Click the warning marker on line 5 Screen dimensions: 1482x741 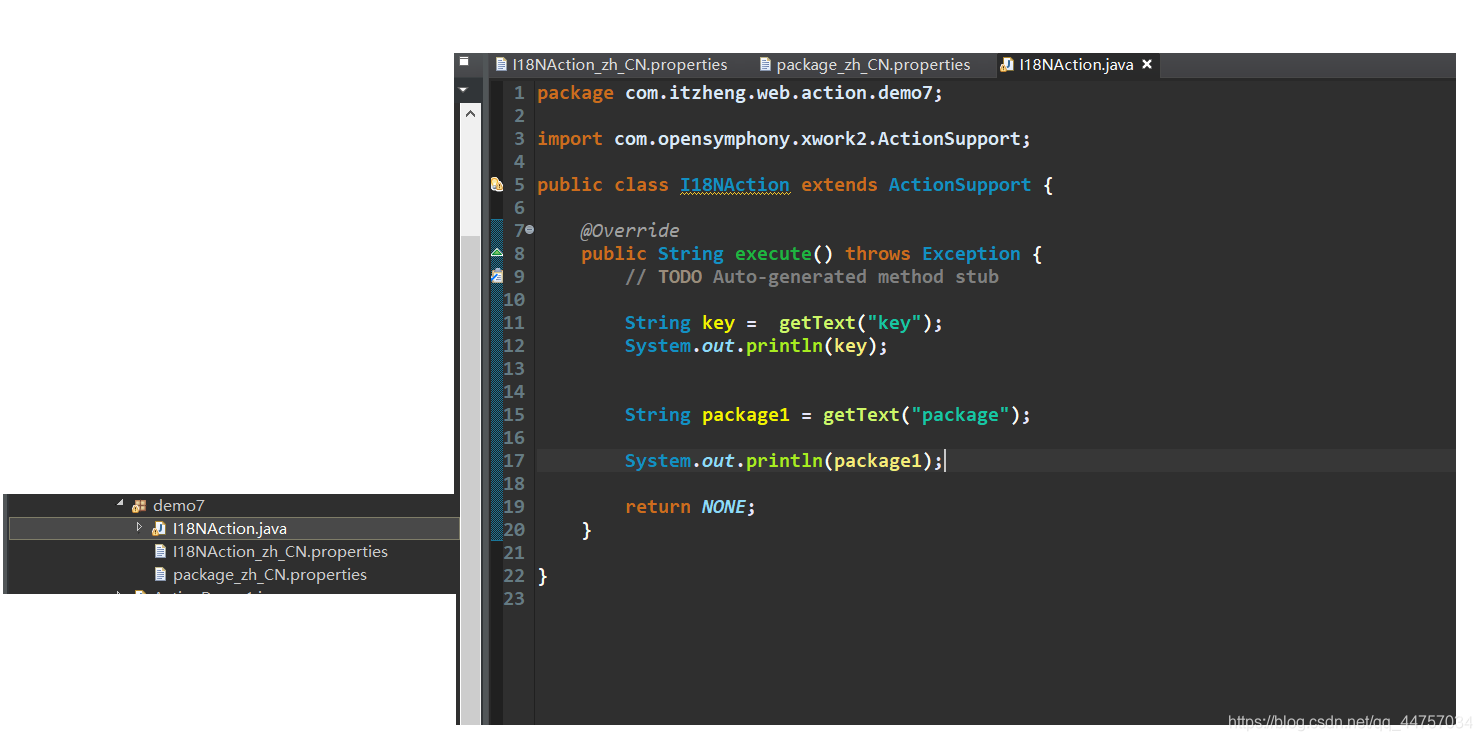496,185
